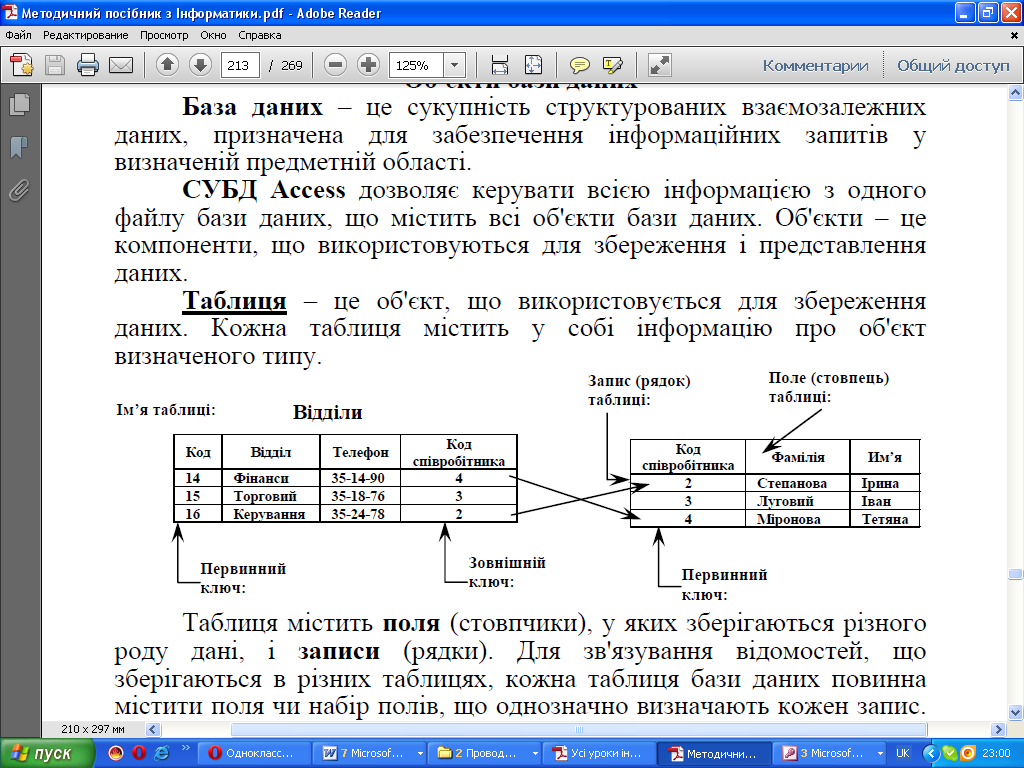
Task: Click the page size 210 x 297 мм
Action: pos(93,729)
